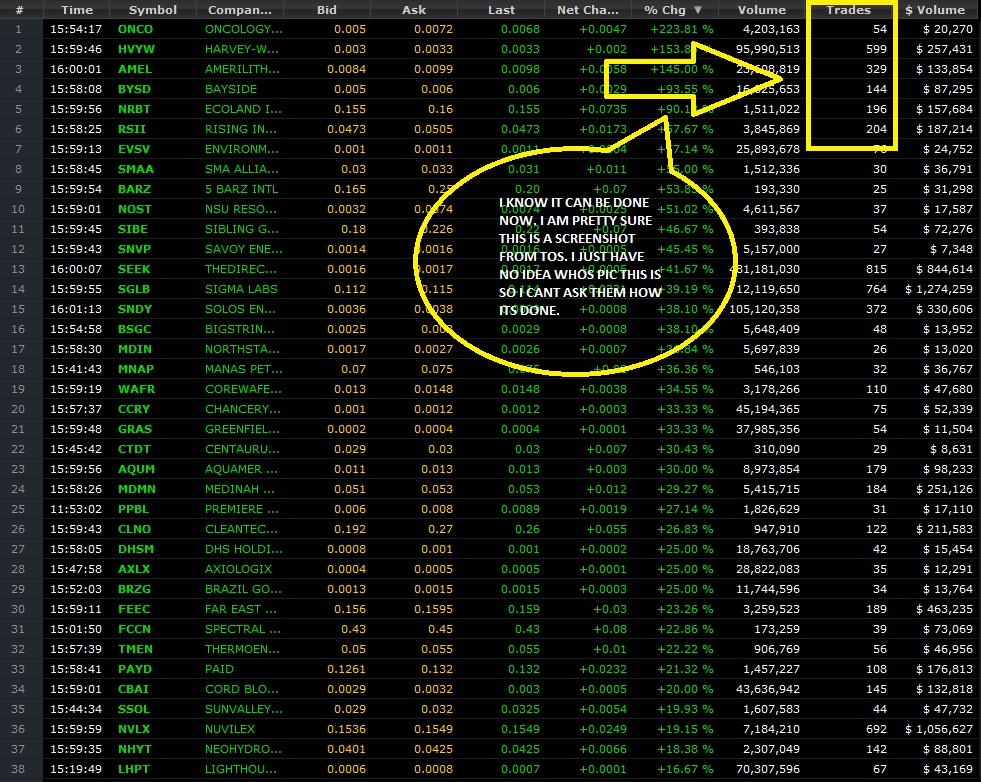Select the BSGC symbol
This screenshot has width=981, height=782.
coord(135,329)
